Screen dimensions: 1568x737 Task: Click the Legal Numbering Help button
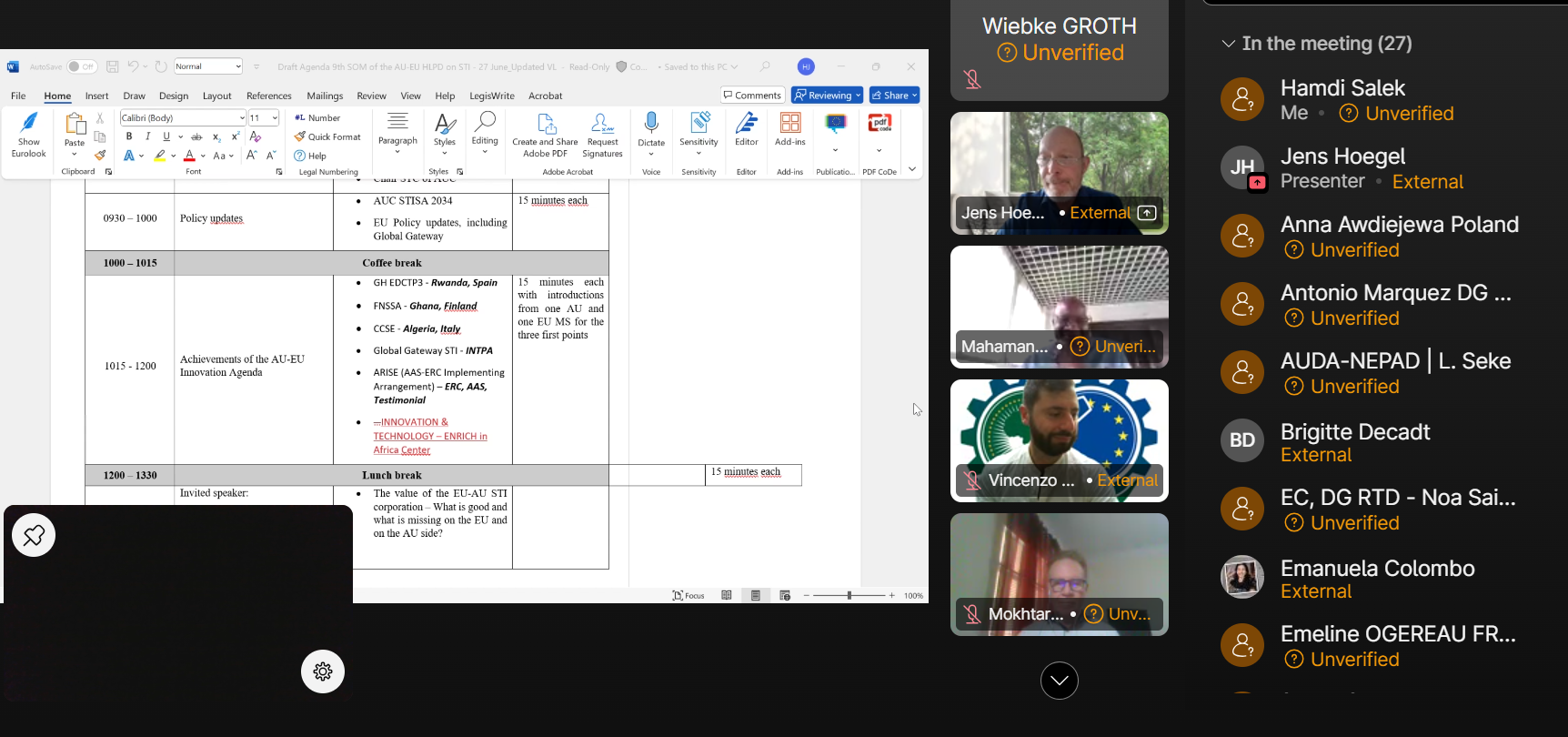pyautogui.click(x=310, y=156)
